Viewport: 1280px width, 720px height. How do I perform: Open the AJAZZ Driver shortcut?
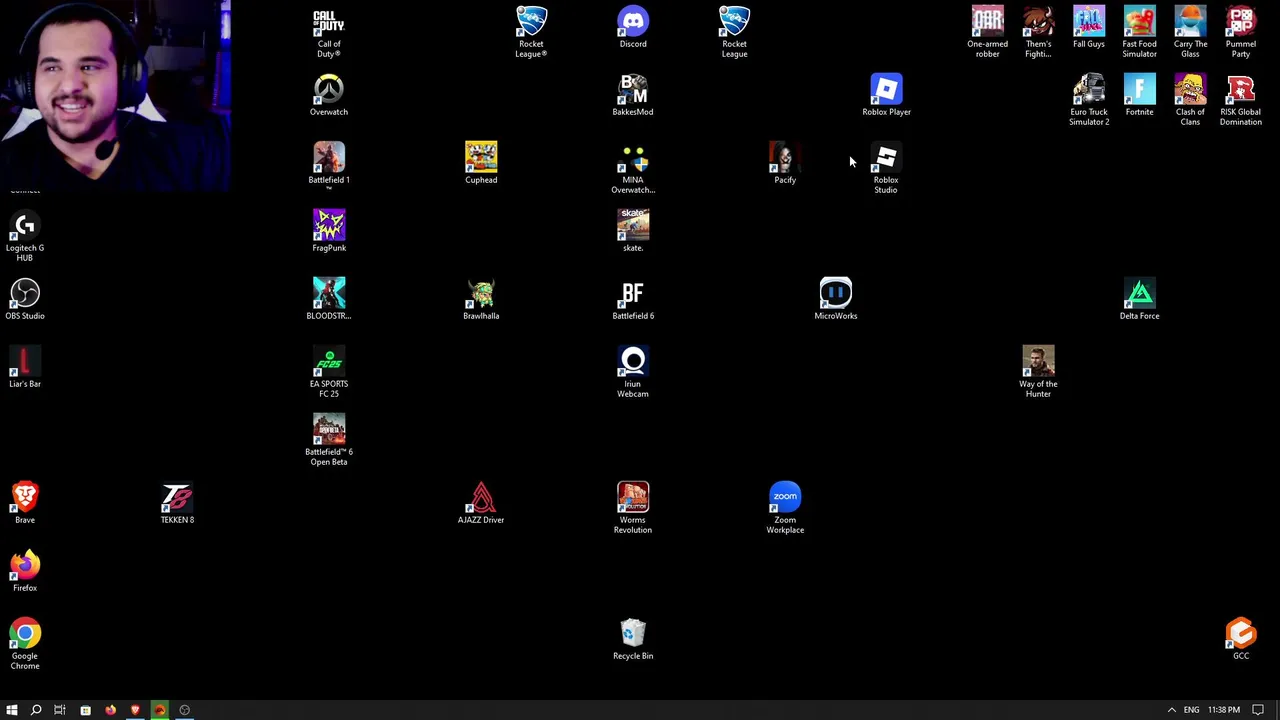pyautogui.click(x=481, y=503)
